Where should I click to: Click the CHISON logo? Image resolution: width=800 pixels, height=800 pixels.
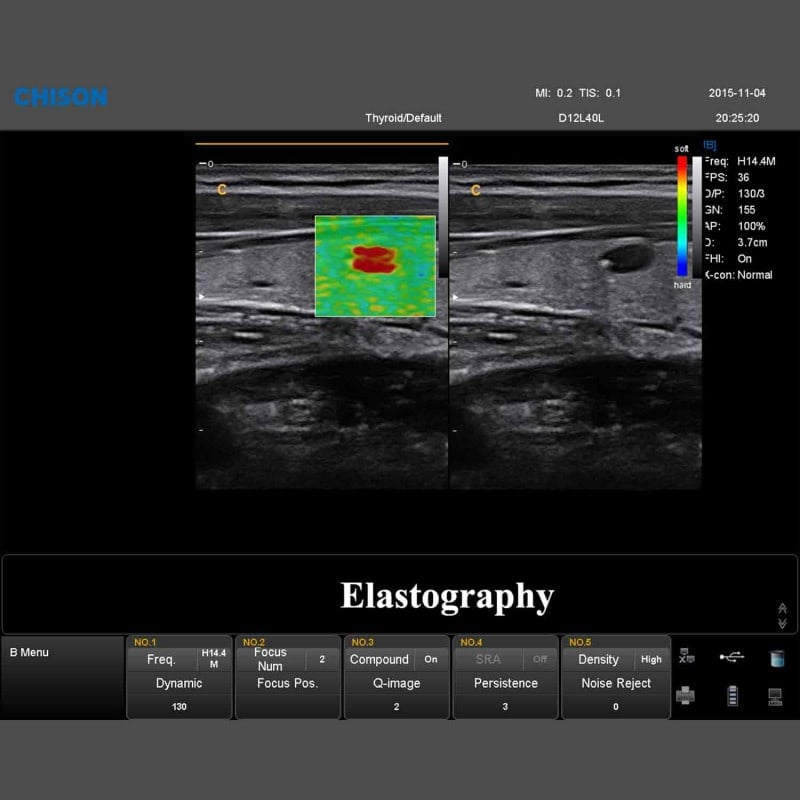click(60, 97)
